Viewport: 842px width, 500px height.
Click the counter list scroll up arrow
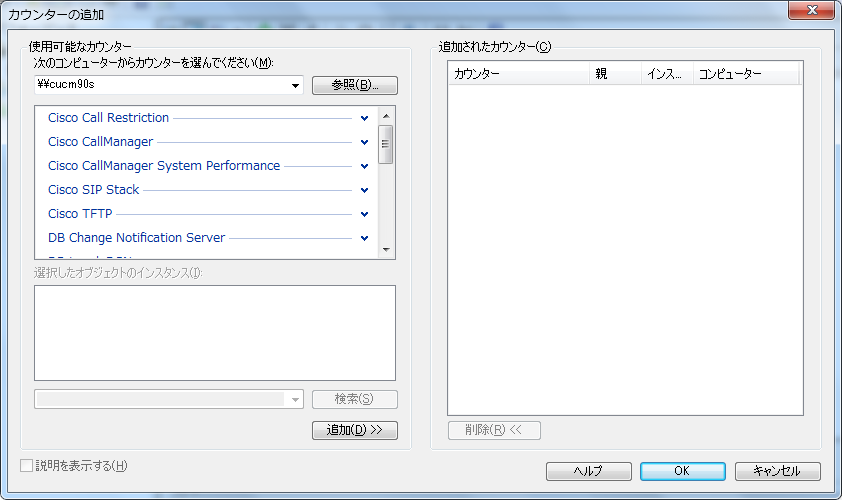click(386, 116)
